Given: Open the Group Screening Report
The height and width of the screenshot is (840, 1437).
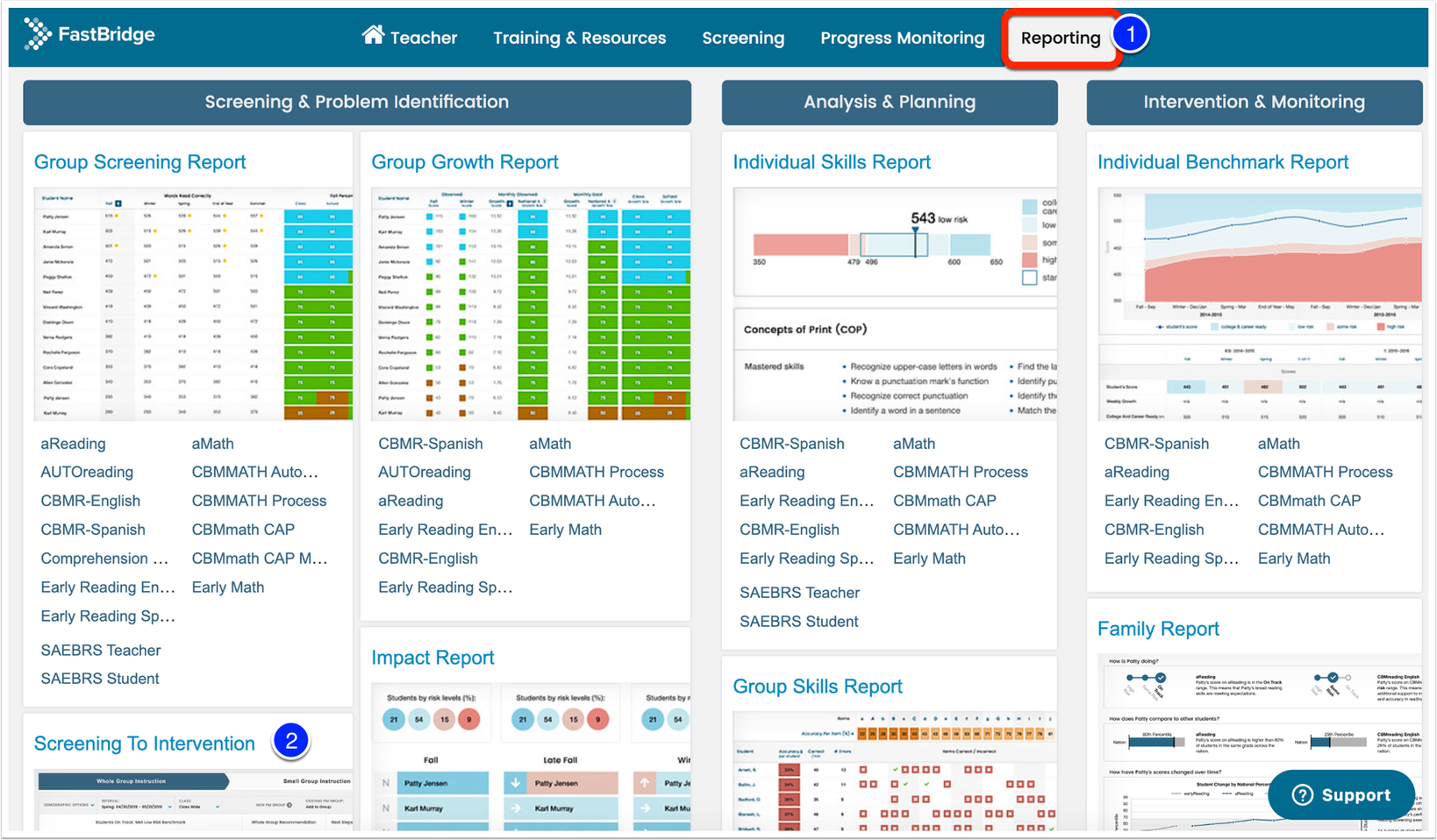Looking at the screenshot, I should pyautogui.click(x=139, y=161).
